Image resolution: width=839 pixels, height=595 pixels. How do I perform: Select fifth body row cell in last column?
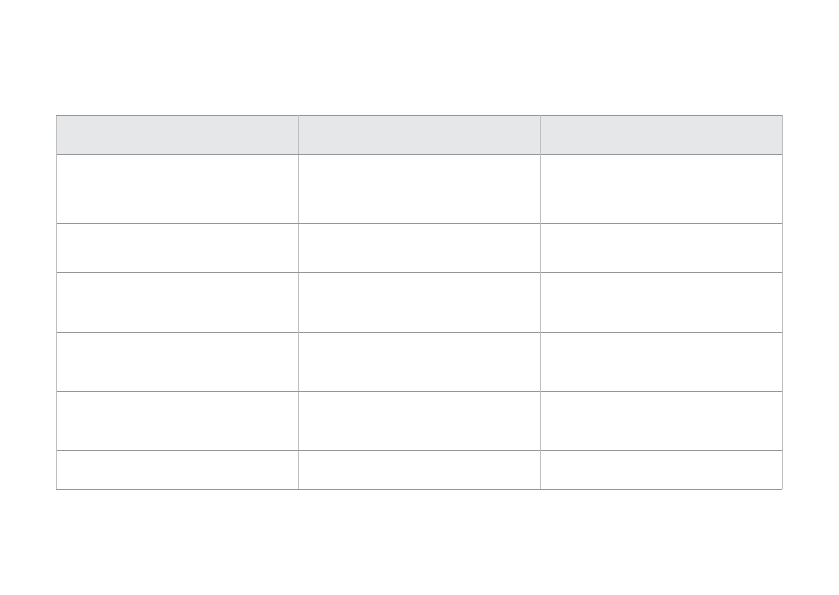pos(661,421)
